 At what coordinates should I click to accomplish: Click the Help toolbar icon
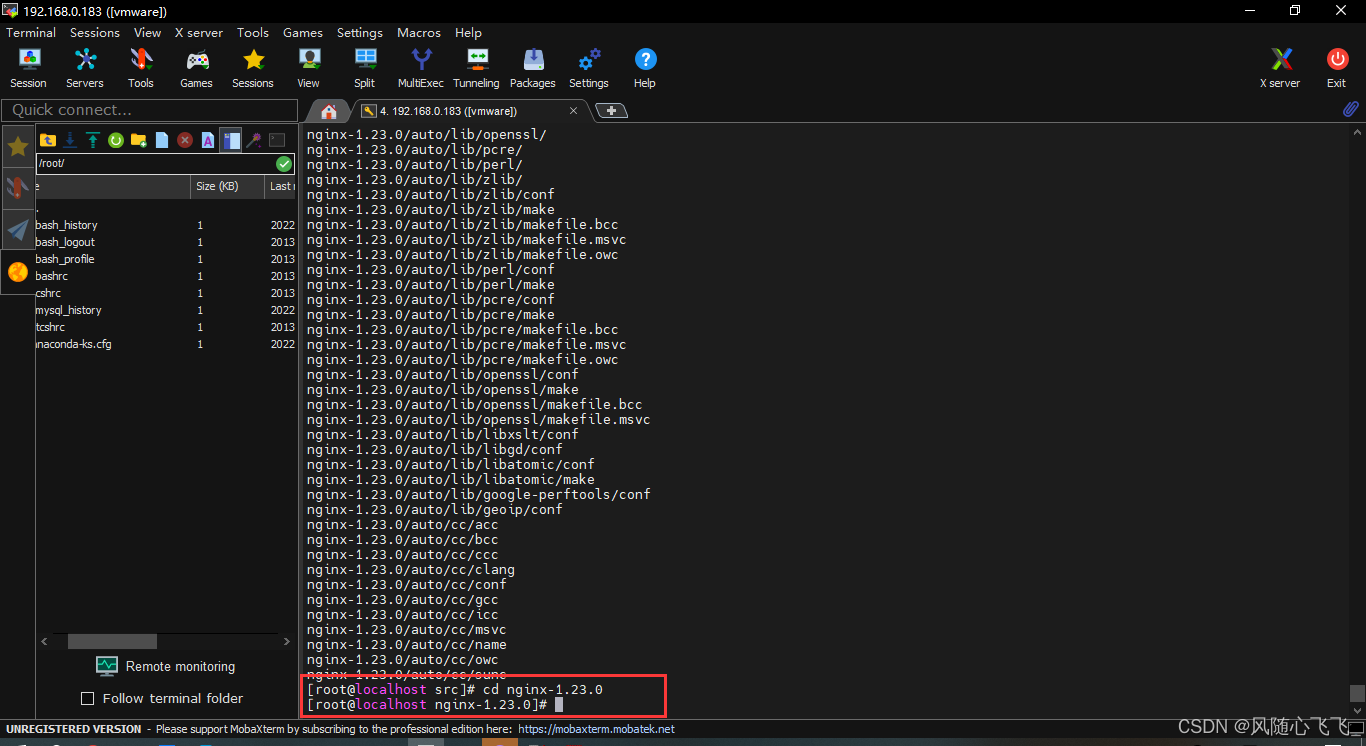[645, 68]
